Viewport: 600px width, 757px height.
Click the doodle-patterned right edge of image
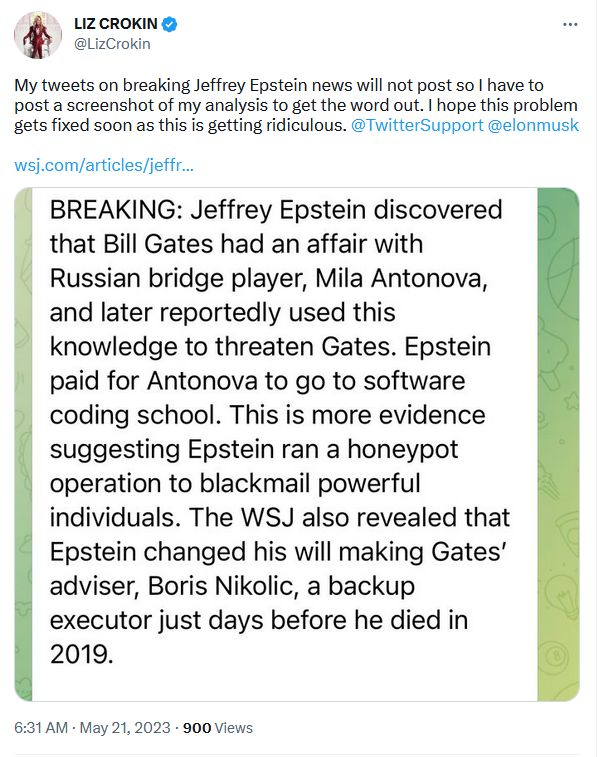point(558,444)
